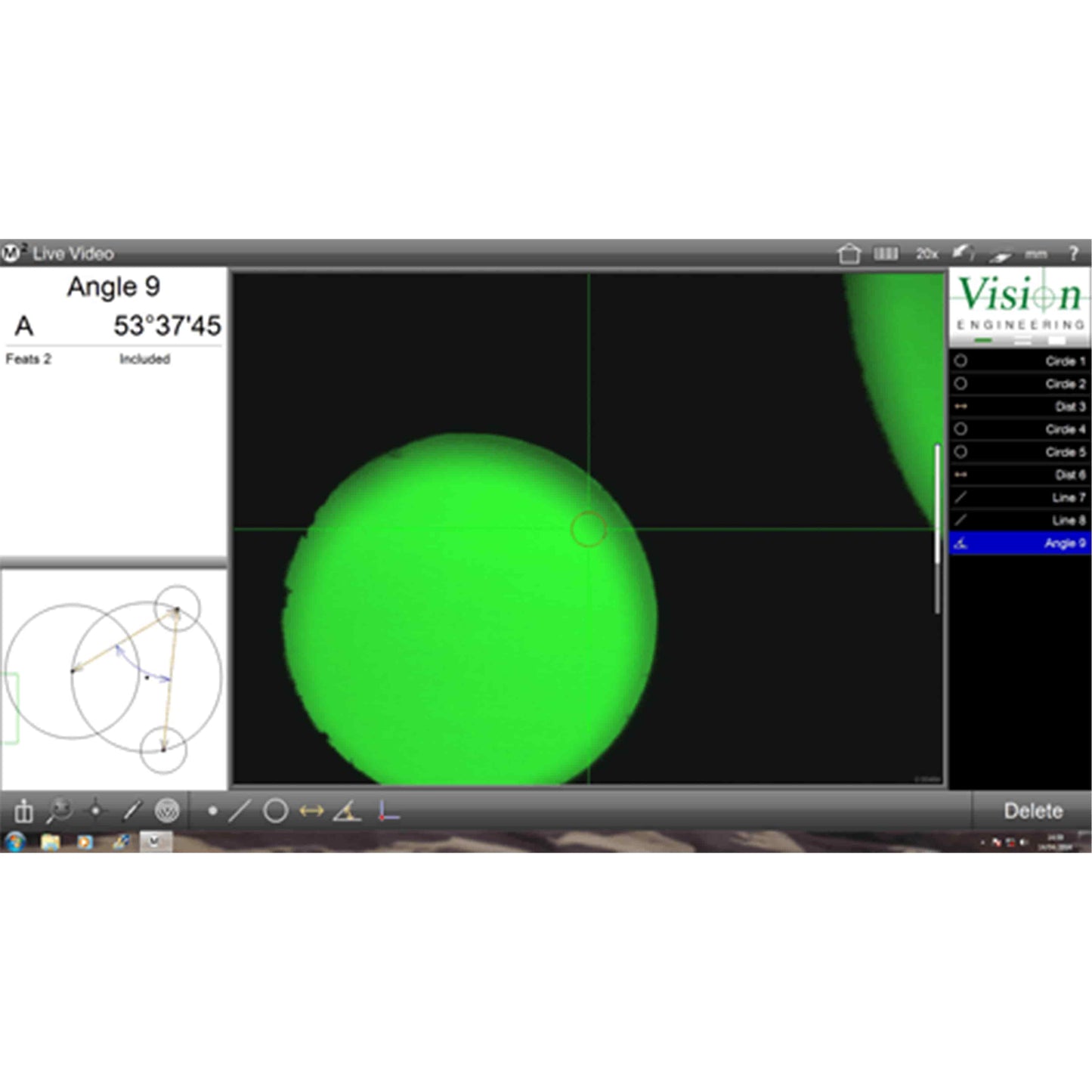Select Dist 6 in feature list
This screenshot has height=1092, width=1092.
tap(1020, 475)
